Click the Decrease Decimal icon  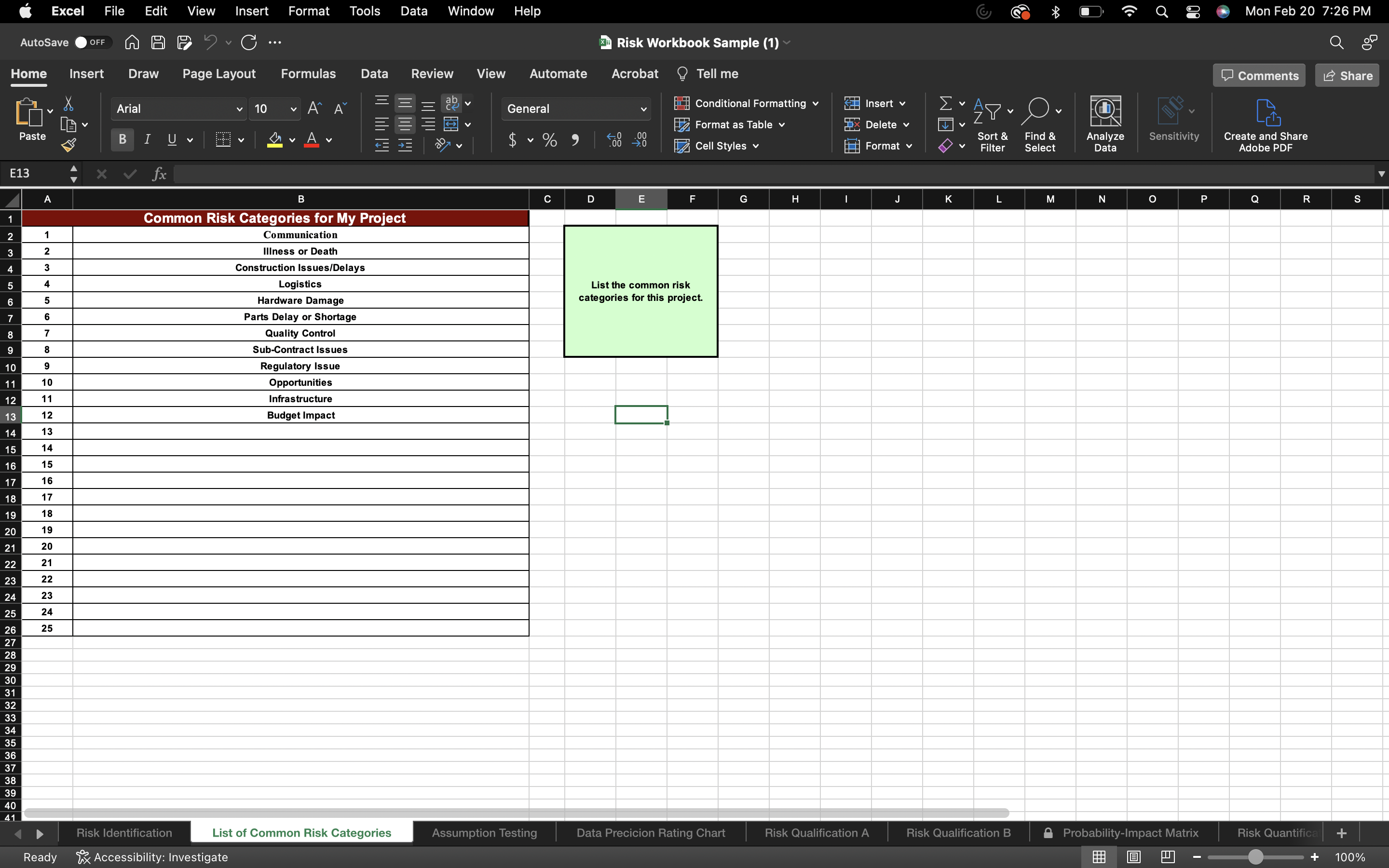click(640, 140)
